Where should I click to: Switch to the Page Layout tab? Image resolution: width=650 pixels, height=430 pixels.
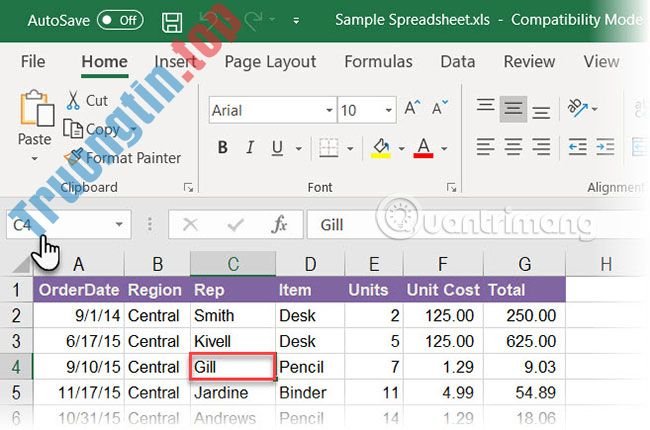pos(270,62)
